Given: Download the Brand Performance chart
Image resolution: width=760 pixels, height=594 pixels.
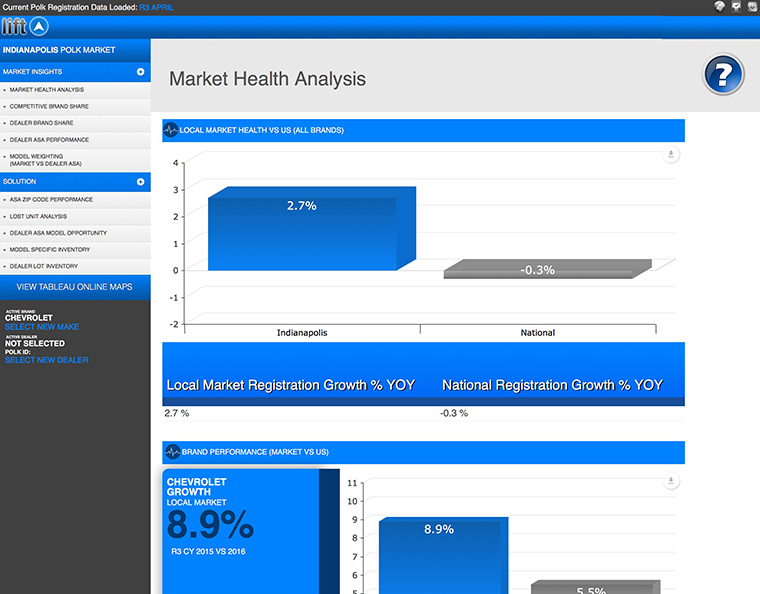Looking at the screenshot, I should (671, 481).
